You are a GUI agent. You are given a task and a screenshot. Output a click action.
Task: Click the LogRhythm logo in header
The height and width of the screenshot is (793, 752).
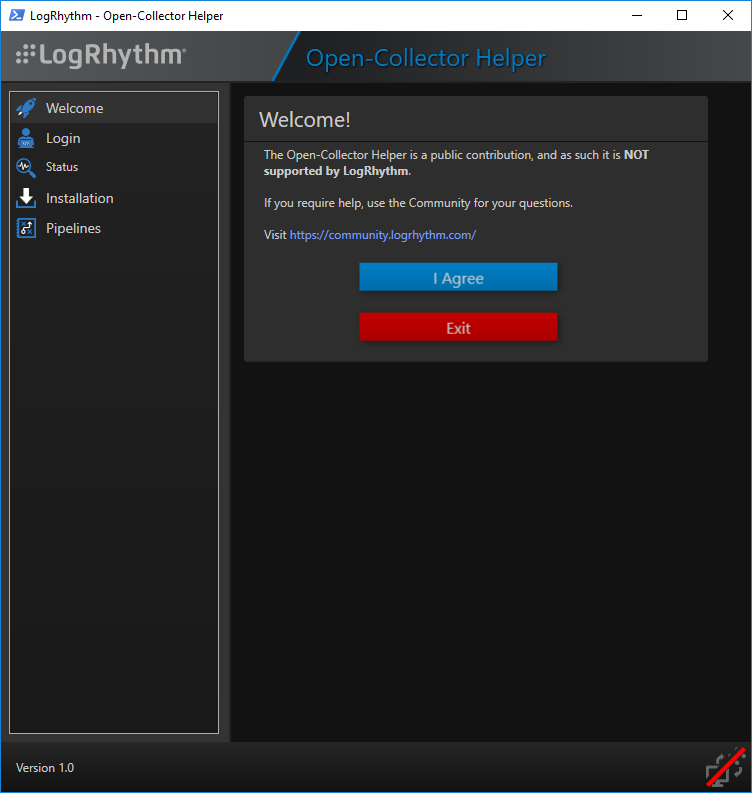pyautogui.click(x=101, y=55)
